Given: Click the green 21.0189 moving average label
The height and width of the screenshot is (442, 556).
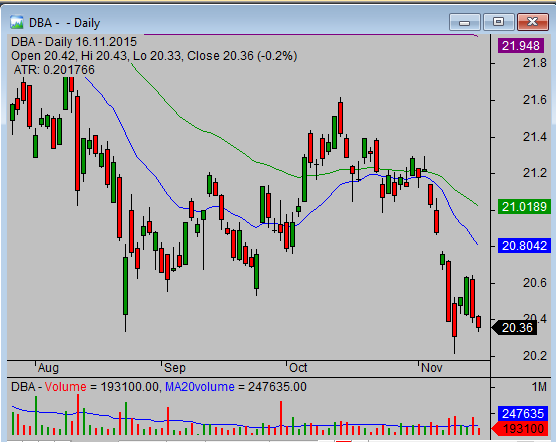Looking at the screenshot, I should pos(524,206).
